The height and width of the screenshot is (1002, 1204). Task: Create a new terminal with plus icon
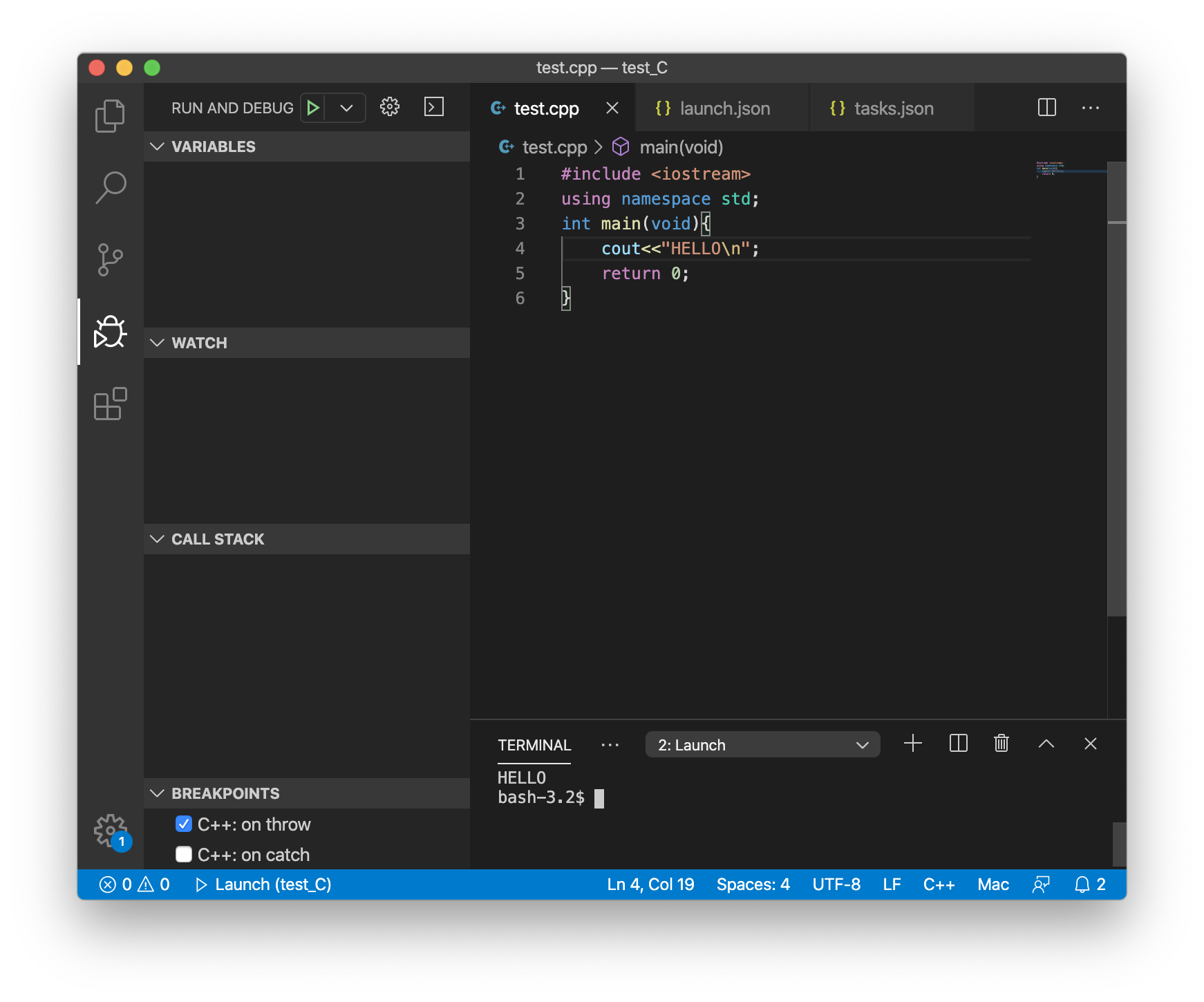click(913, 744)
